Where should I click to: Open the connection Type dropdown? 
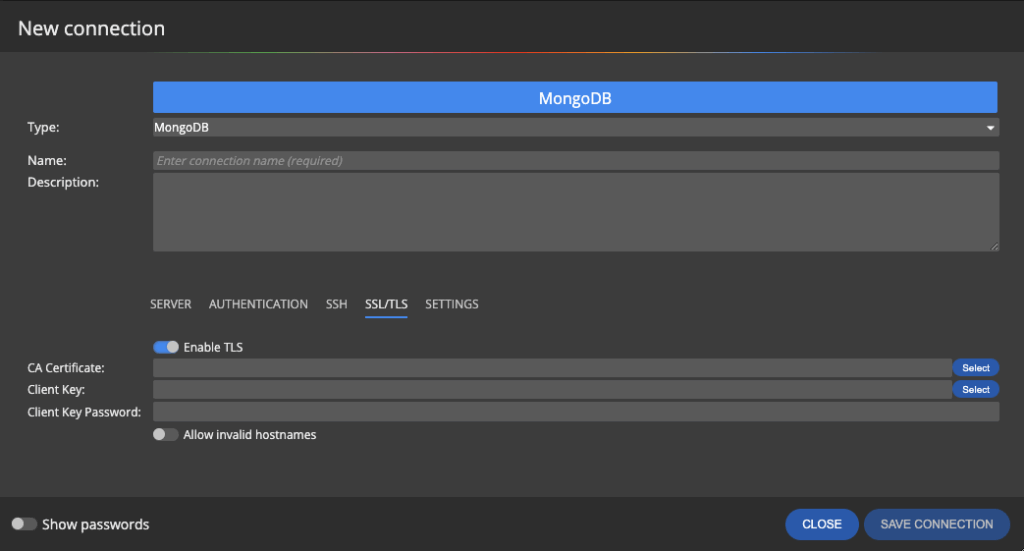point(575,128)
